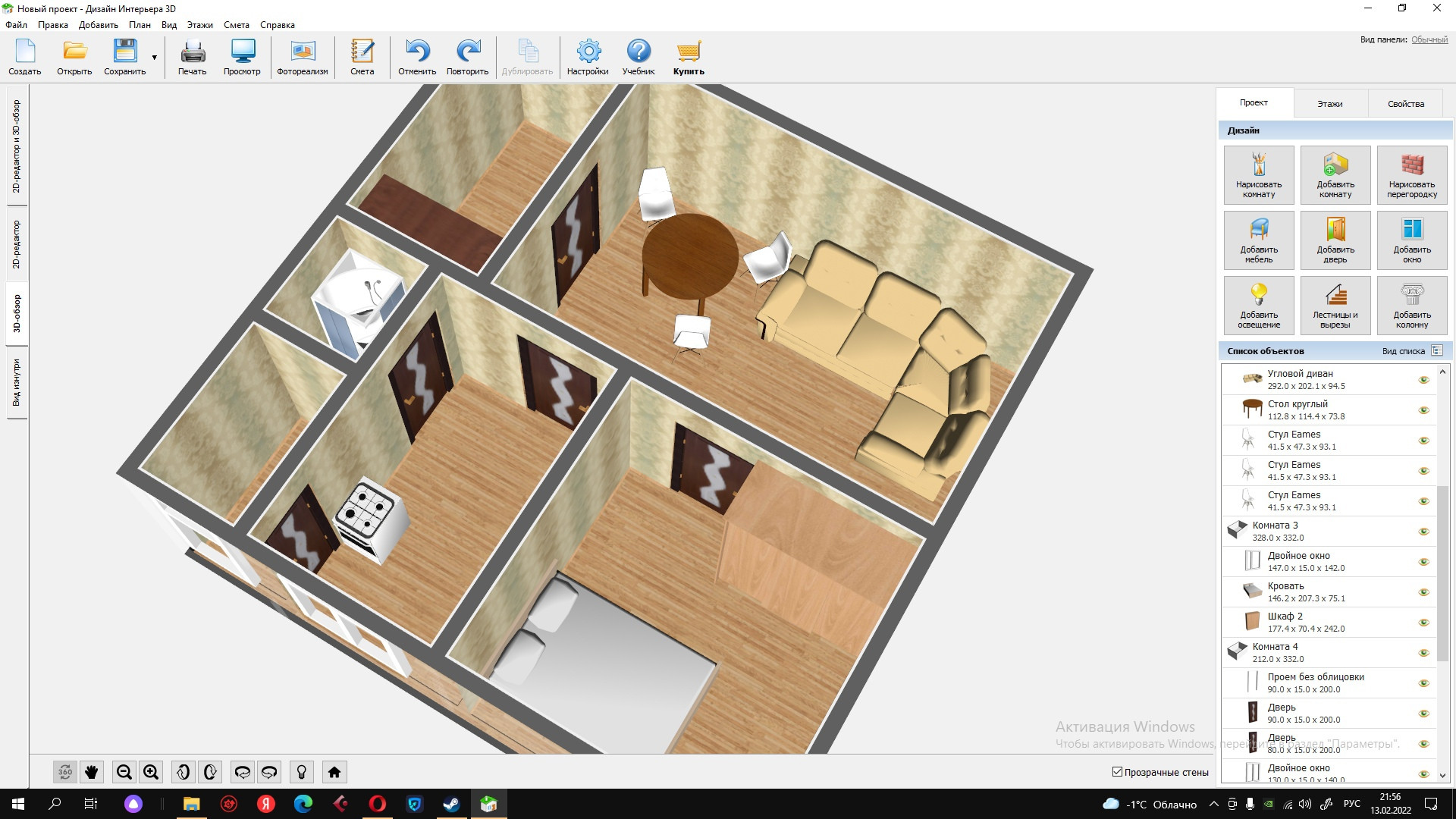Select the hand pan tool
This screenshot has width=1456, height=819.
point(92,772)
